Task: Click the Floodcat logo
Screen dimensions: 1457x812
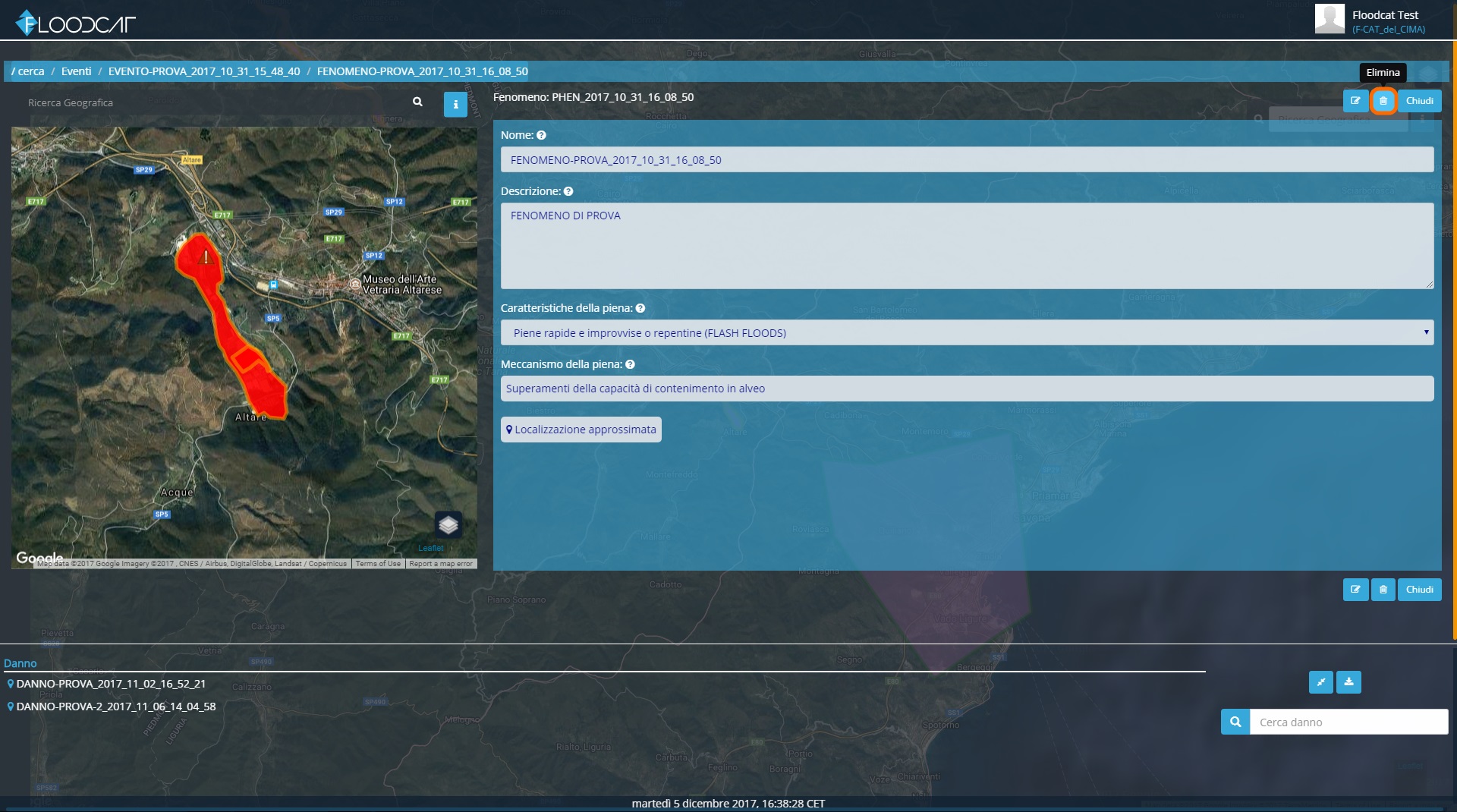Action: [x=76, y=24]
